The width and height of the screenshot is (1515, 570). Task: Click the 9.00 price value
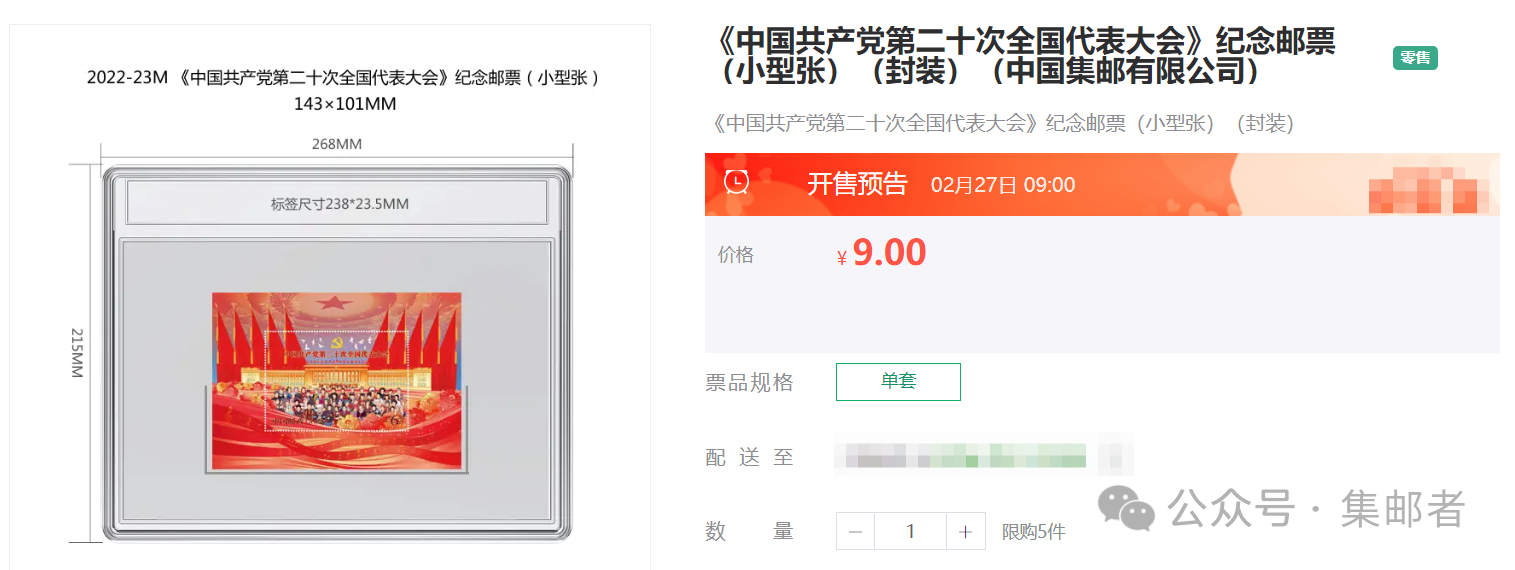(x=890, y=253)
